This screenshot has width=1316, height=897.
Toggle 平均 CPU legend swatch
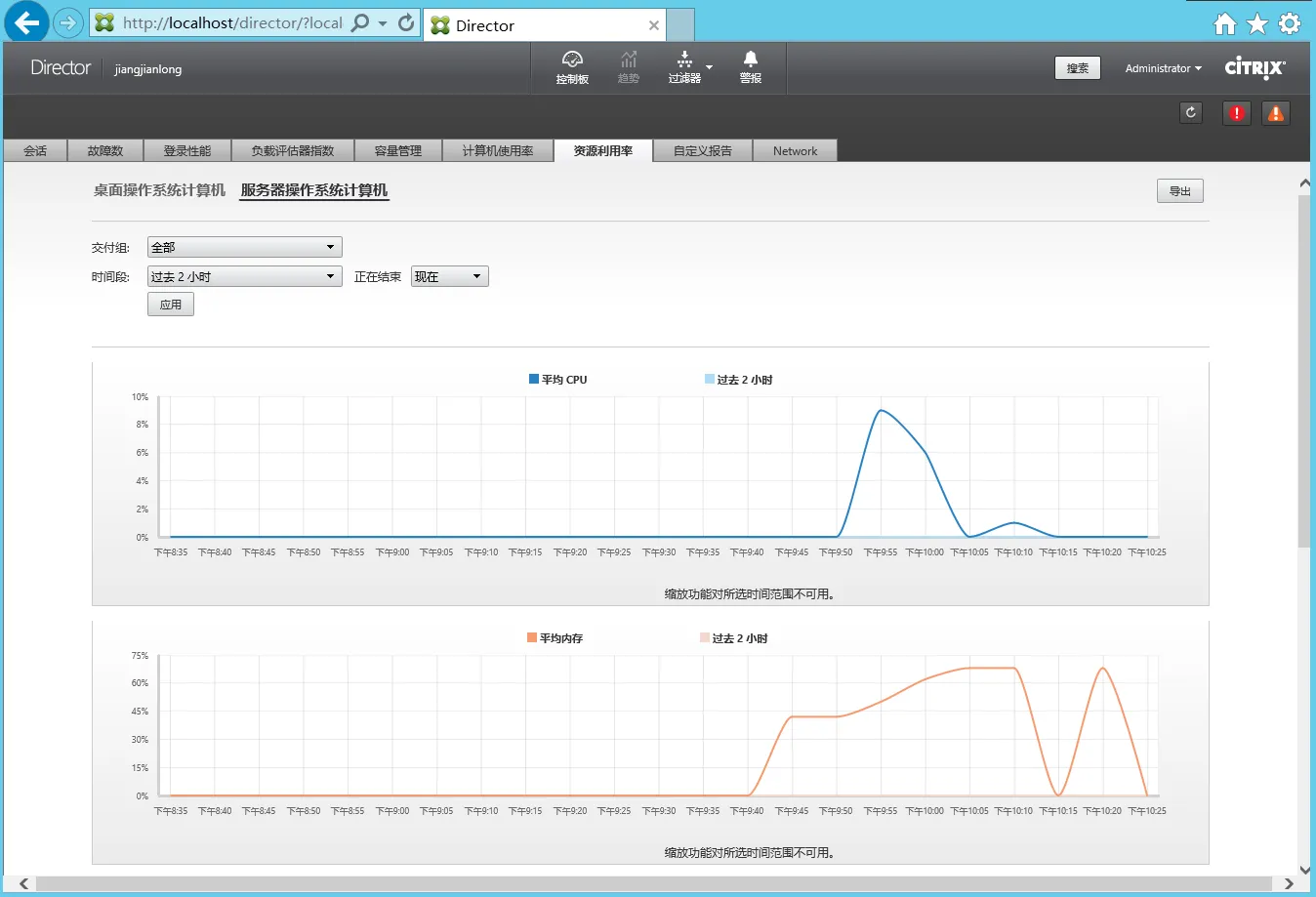pos(534,379)
